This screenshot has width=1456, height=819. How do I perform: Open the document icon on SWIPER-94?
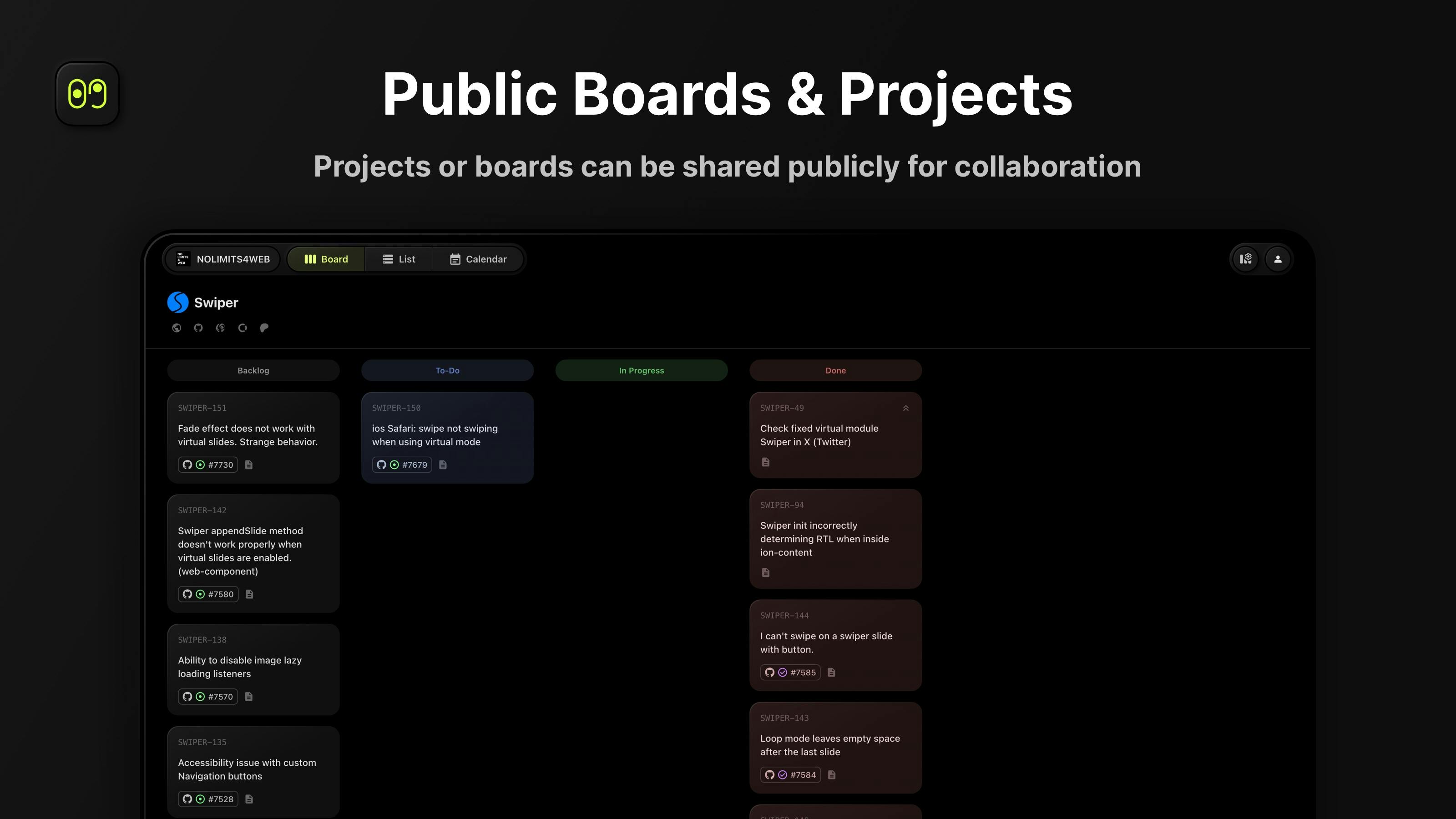coord(766,572)
